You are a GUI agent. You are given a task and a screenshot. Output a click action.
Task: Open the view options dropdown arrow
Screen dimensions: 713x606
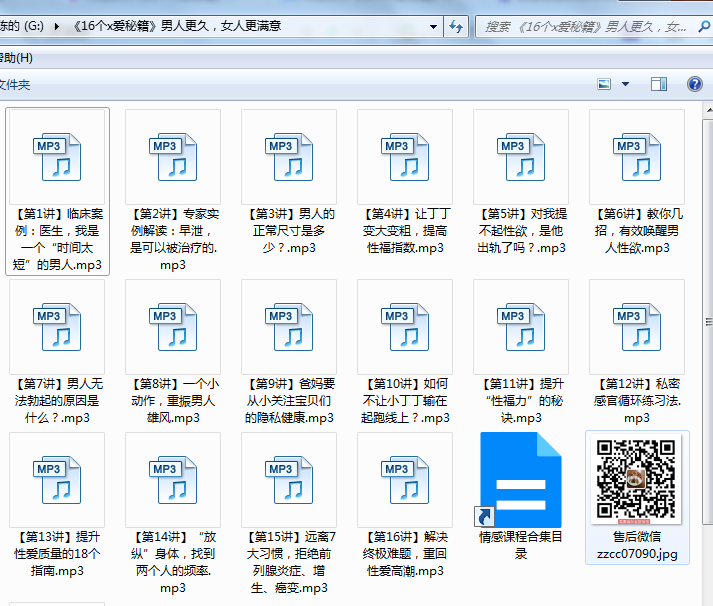point(625,84)
